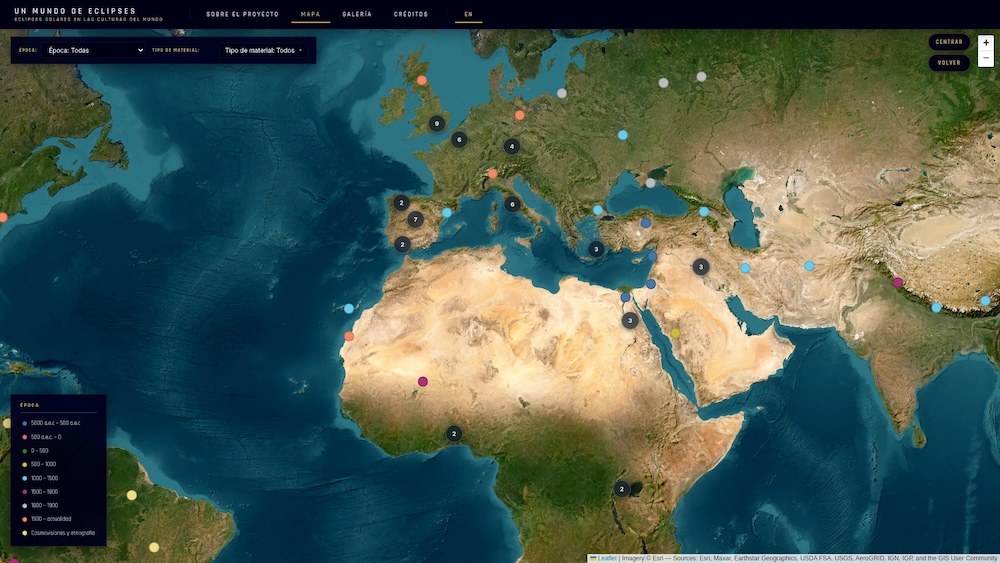Open the cluster of 2 in West Africa

[x=453, y=434]
